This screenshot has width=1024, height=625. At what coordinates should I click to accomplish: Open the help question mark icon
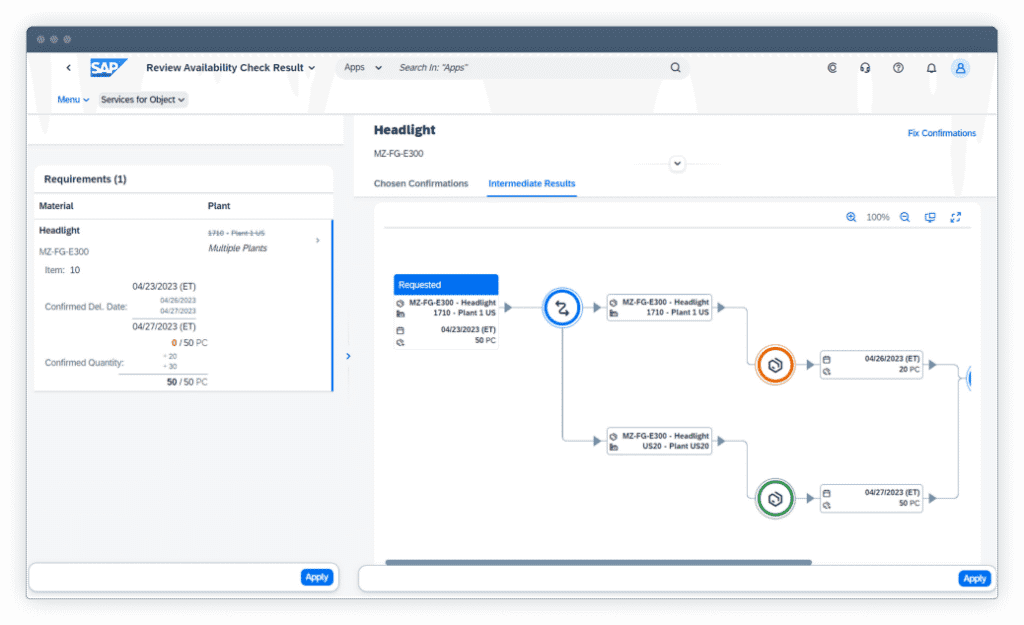(898, 68)
